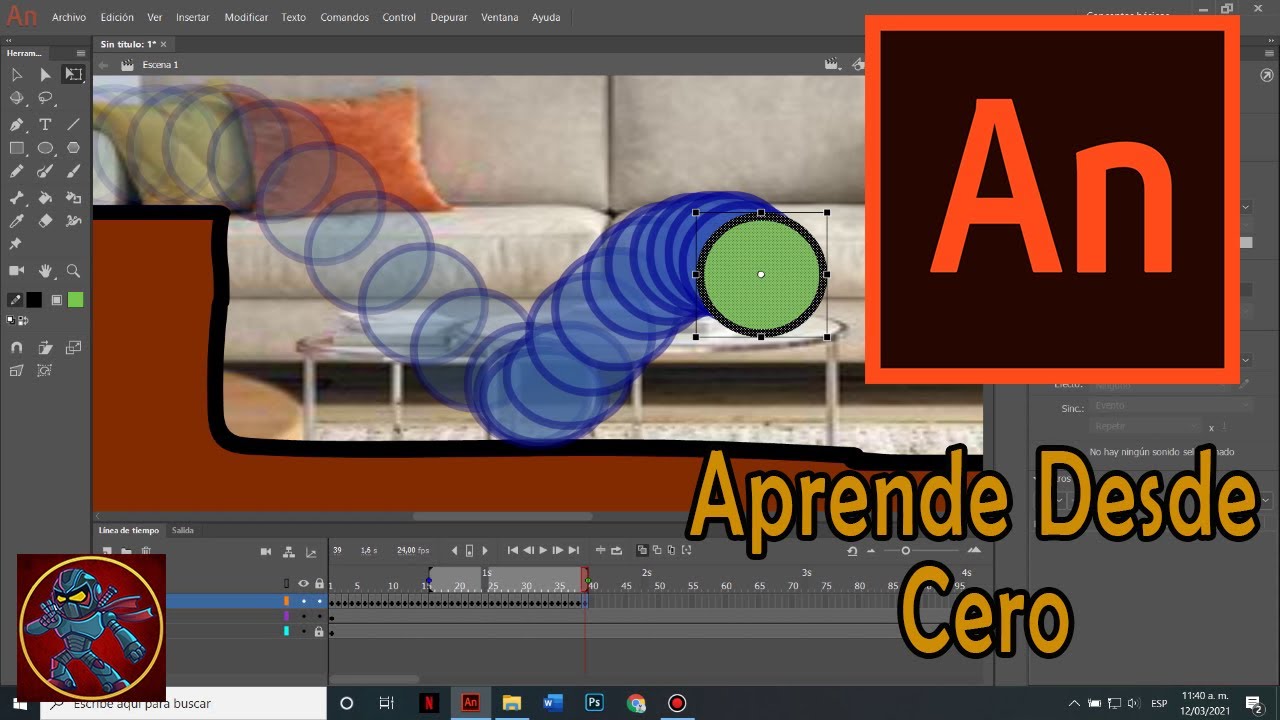Click frame 50 on the timeline ruler
Image resolution: width=1280 pixels, height=720 pixels.
659,585
